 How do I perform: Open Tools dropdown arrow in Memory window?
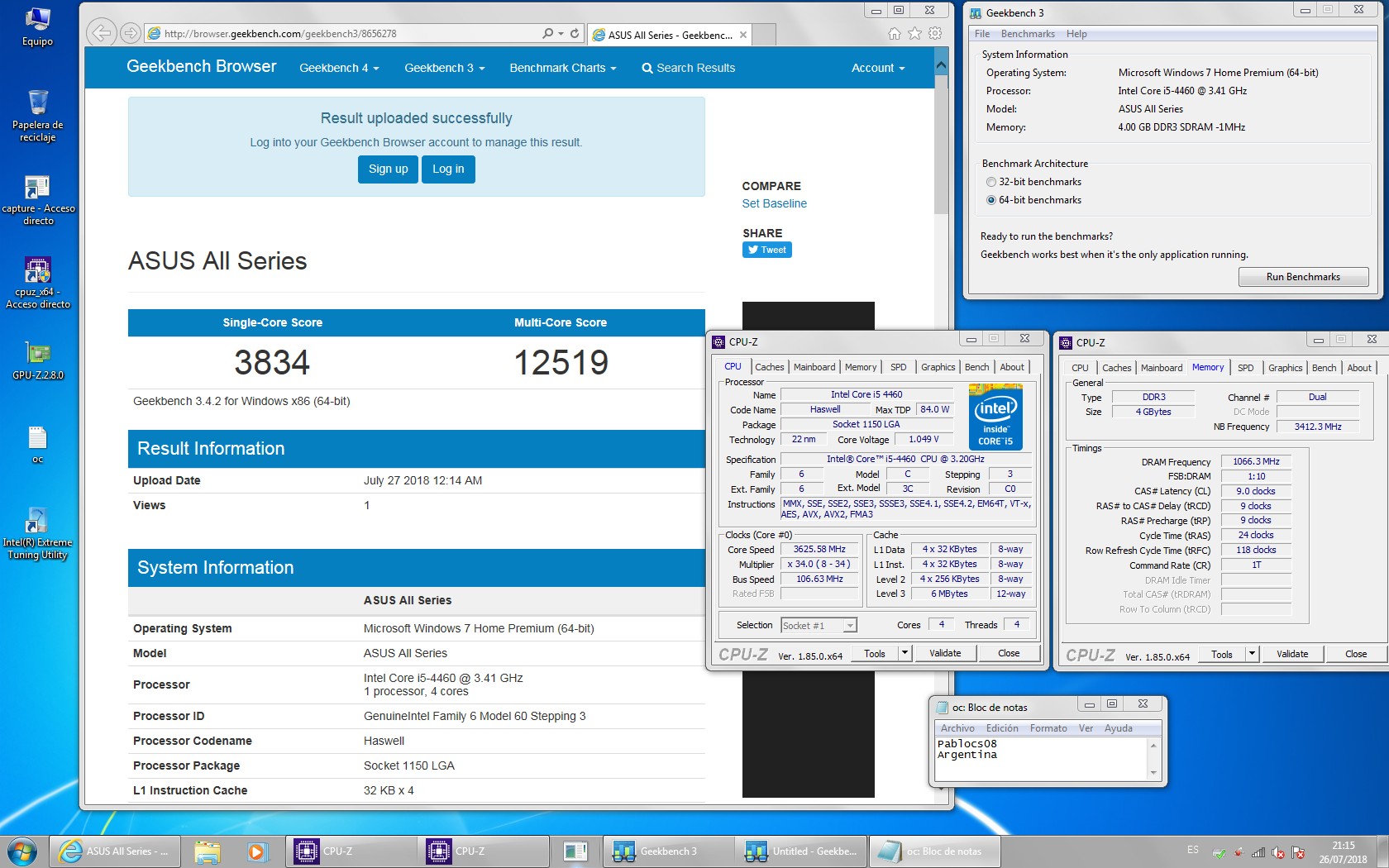tap(1252, 654)
